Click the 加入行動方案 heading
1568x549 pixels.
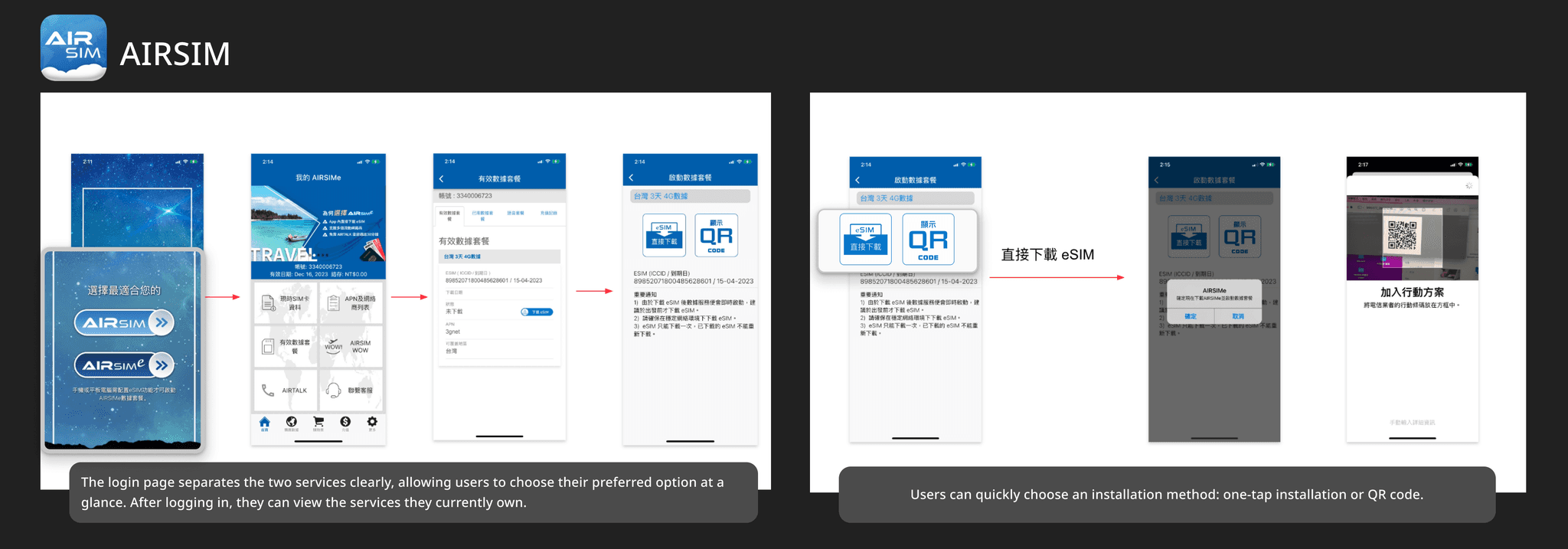[x=1412, y=292]
